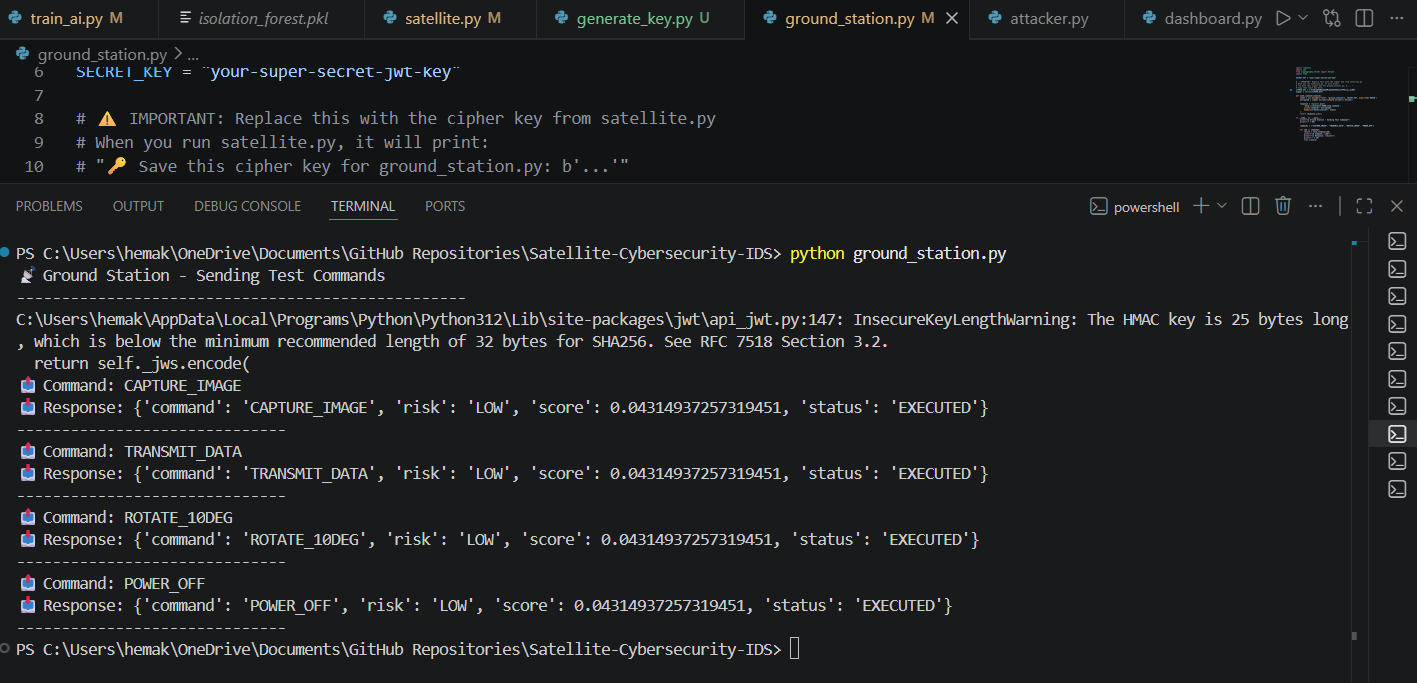Open changes compare icon in editor toolbar

click(1331, 18)
